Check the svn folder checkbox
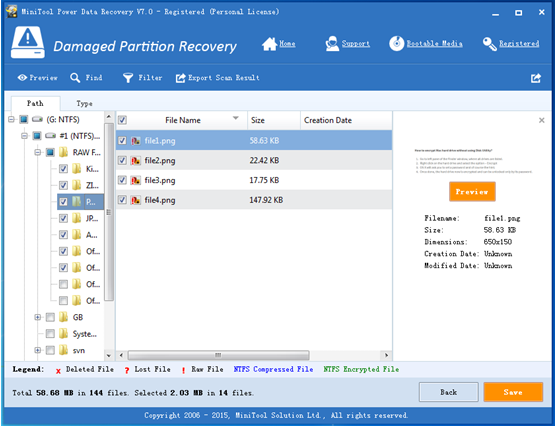 (x=50, y=350)
